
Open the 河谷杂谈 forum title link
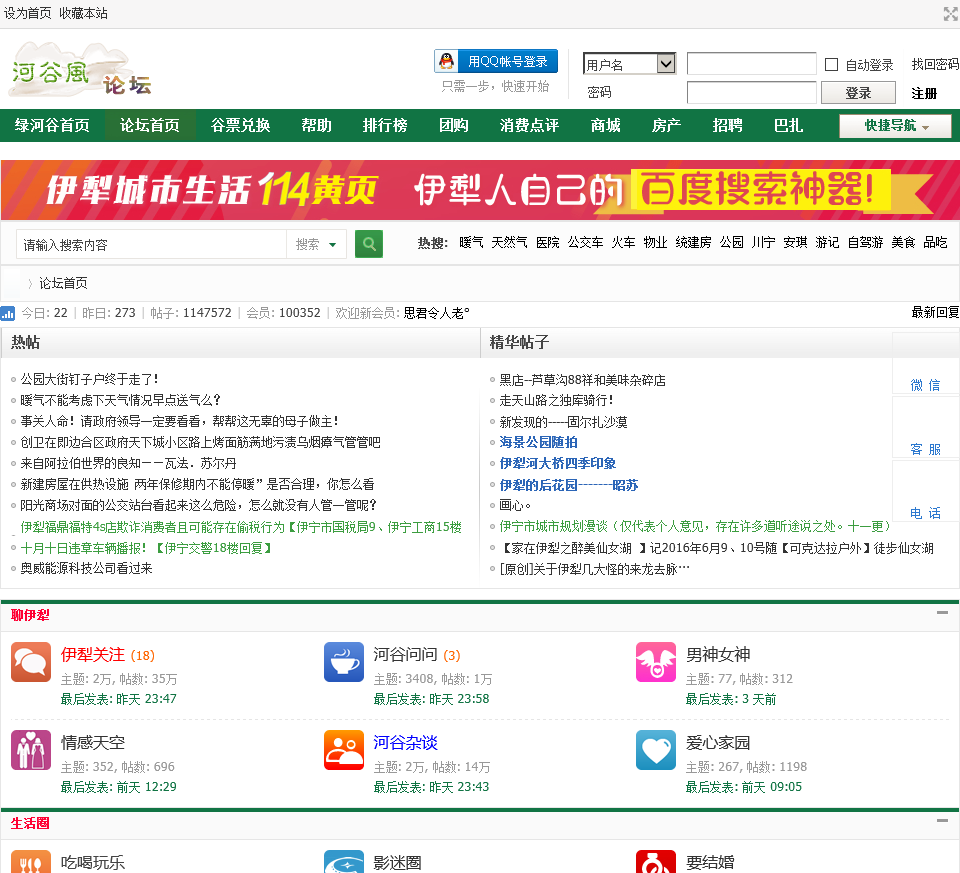click(x=405, y=743)
